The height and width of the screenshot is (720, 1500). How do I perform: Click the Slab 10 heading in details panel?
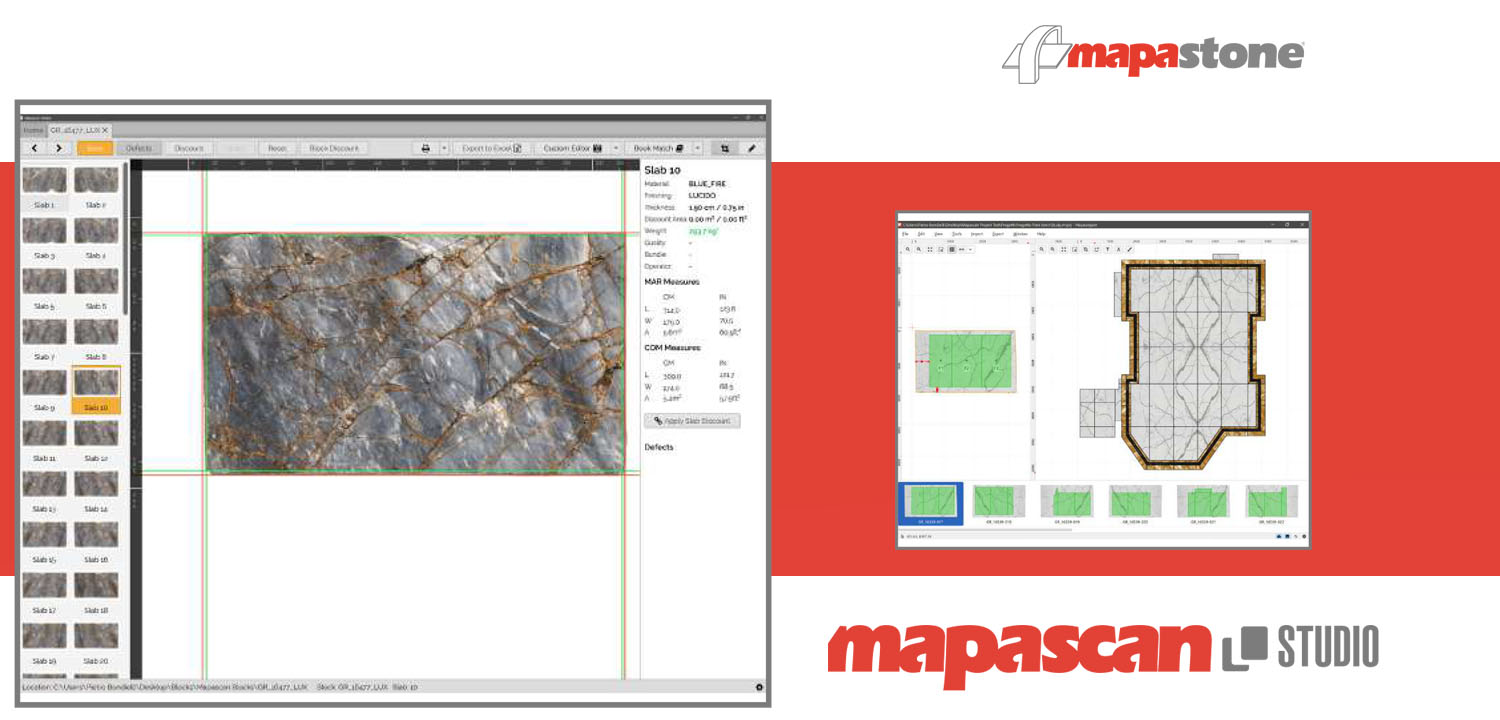tap(662, 170)
